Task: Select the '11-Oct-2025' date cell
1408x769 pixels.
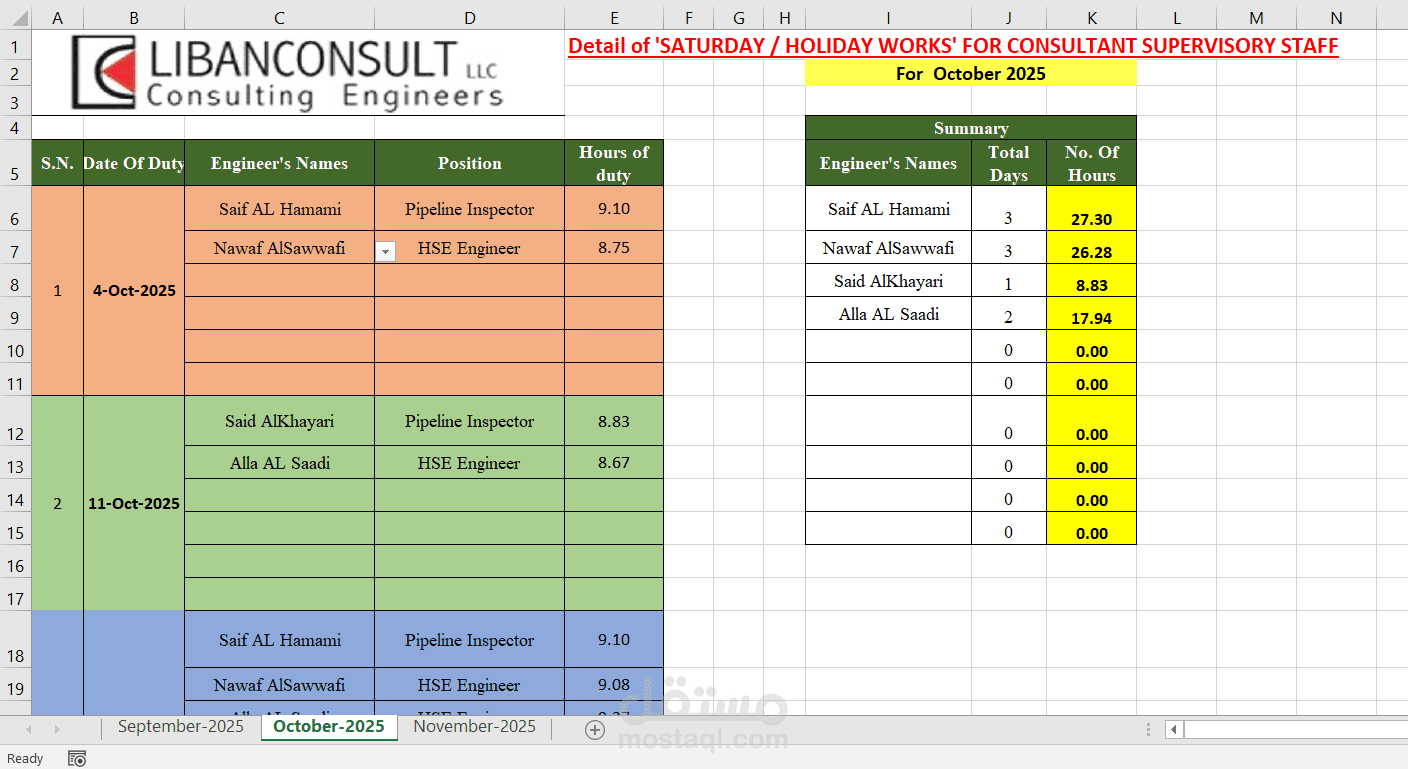Action: point(134,503)
